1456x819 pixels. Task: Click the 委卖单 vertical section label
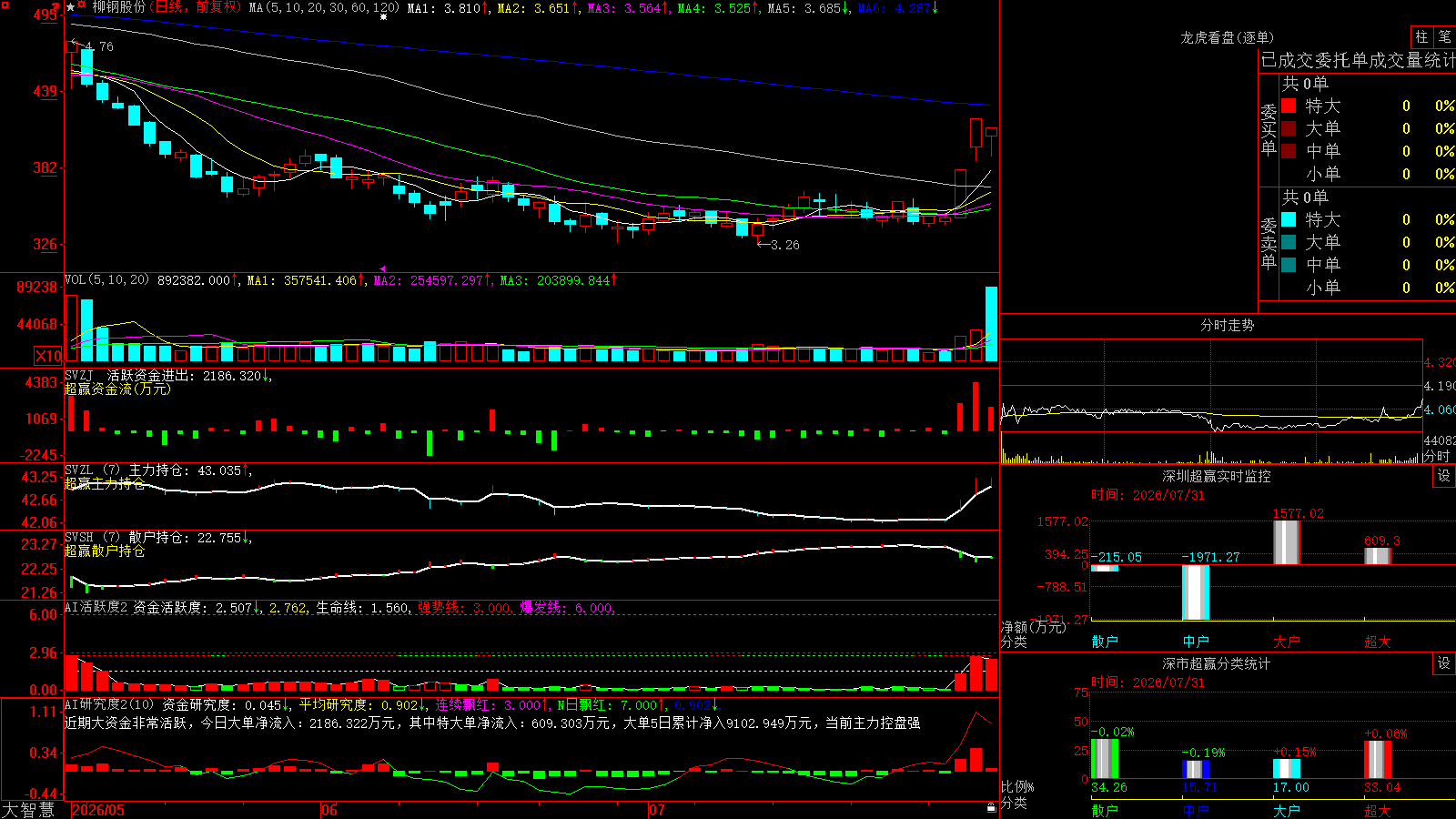tap(1269, 243)
